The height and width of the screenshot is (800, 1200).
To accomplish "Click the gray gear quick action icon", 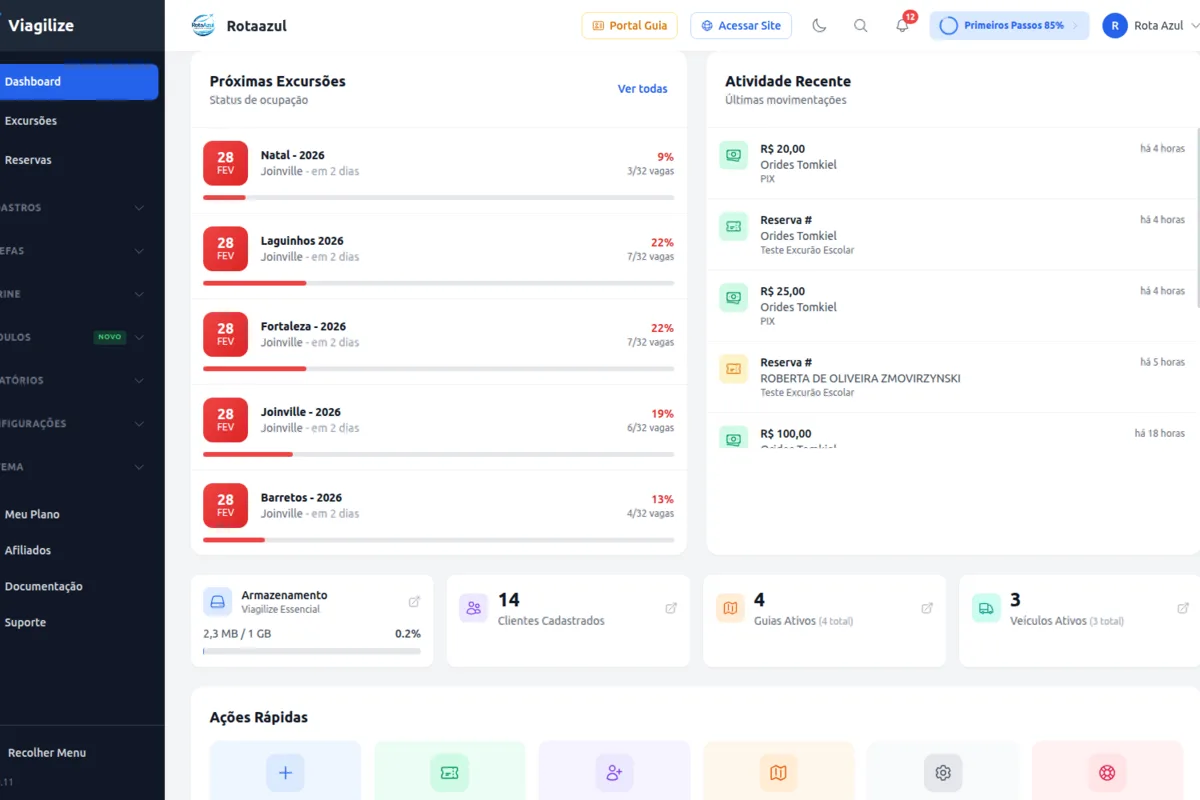I will (x=942, y=773).
